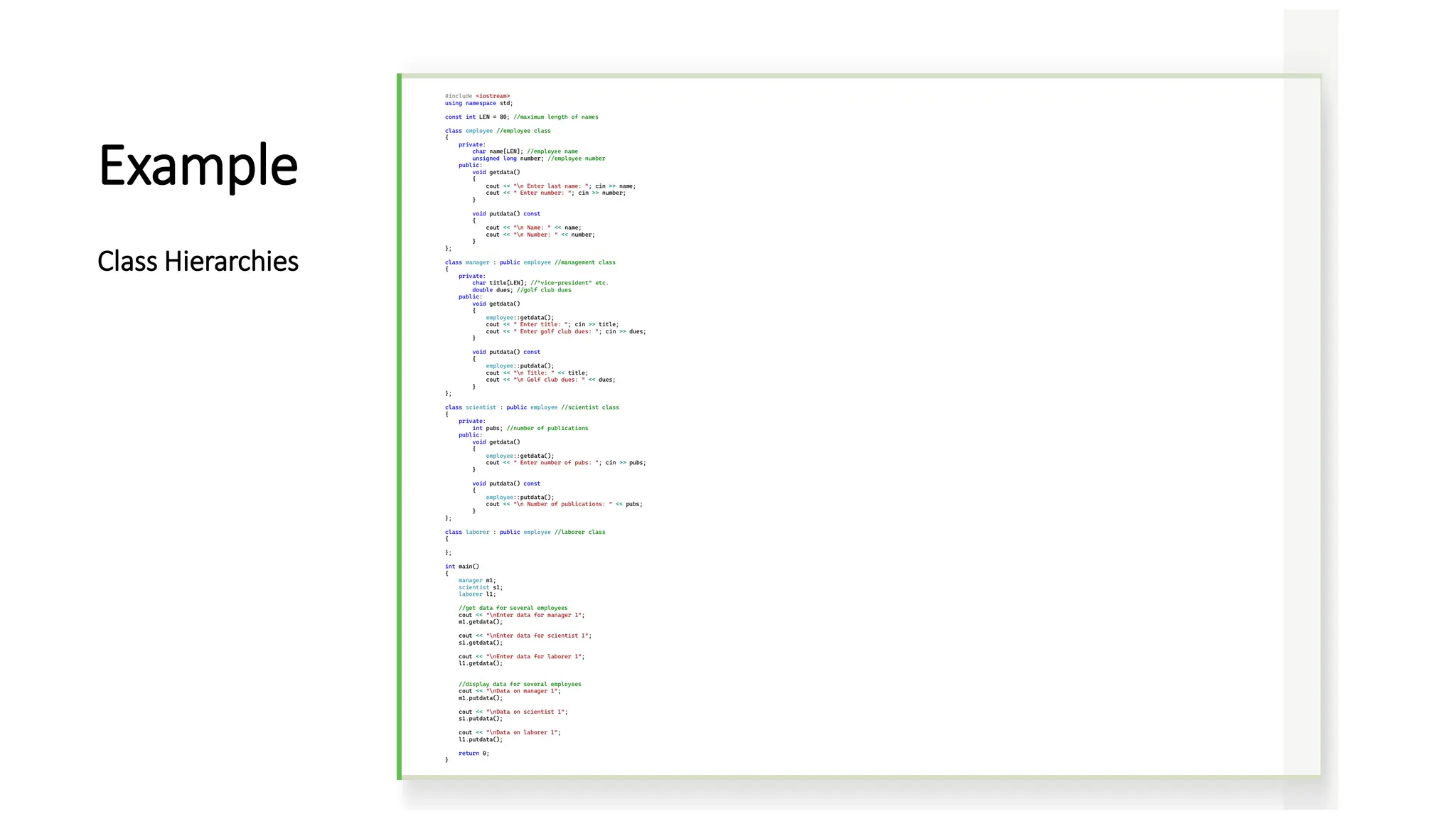
Task: Click "//display data for several employees" comment
Action: (x=520, y=684)
